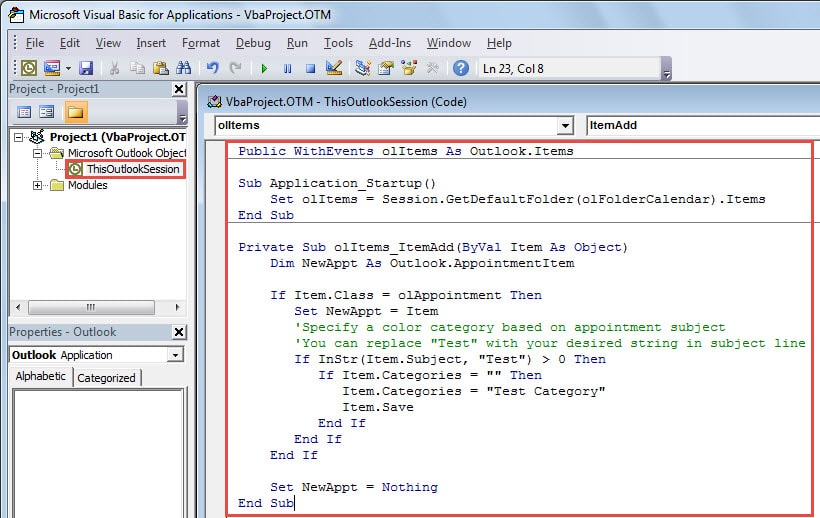Open the Insert UserForm dropdown arrow
The image size is (820, 518).
click(x=68, y=68)
